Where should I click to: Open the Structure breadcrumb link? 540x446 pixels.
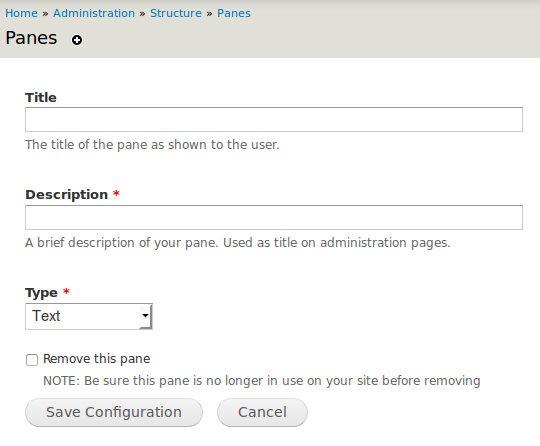click(x=176, y=13)
